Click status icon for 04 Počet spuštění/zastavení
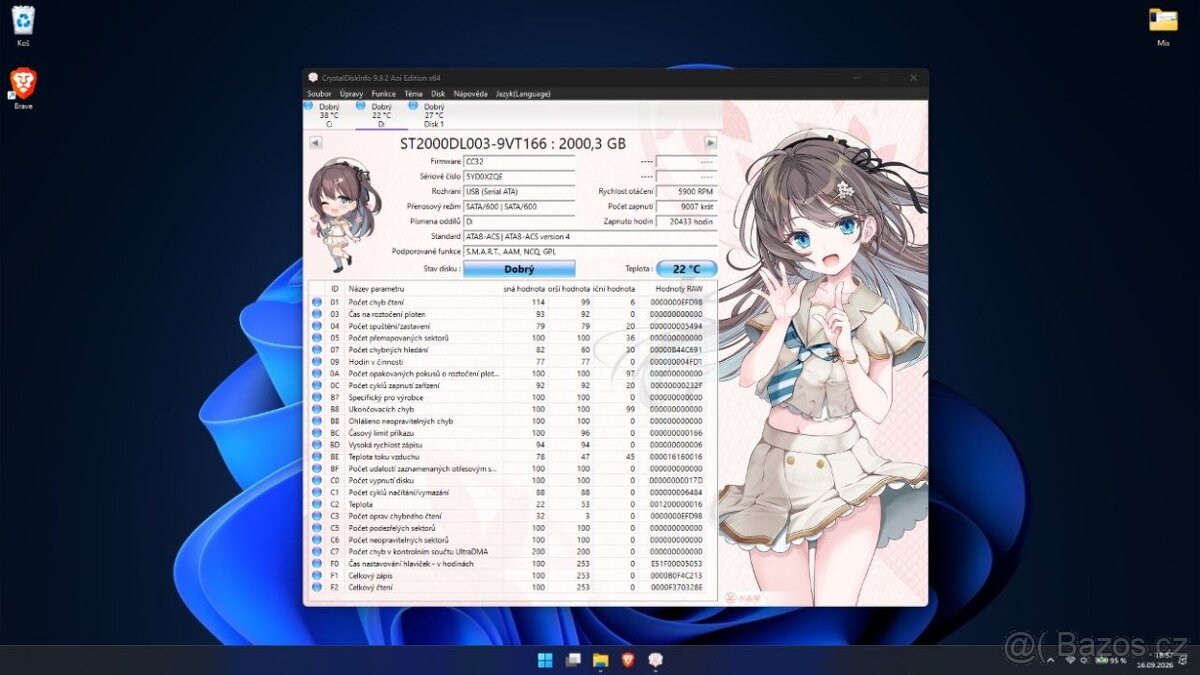Viewport: 1200px width, 675px height. pos(317,326)
